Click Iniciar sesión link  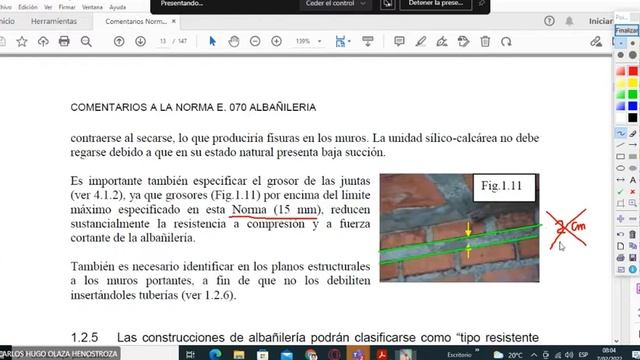tap(601, 21)
